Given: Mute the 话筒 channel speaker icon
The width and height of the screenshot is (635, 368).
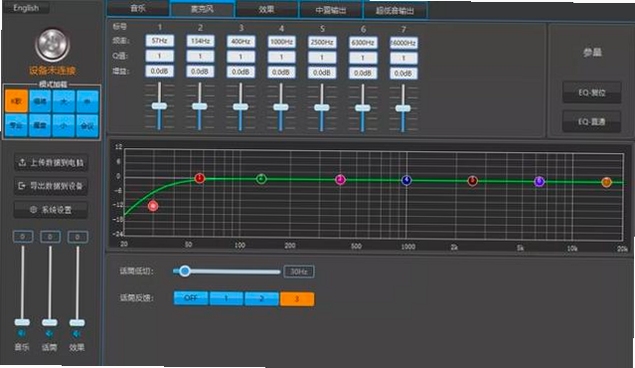Looking at the screenshot, I should [x=49, y=334].
